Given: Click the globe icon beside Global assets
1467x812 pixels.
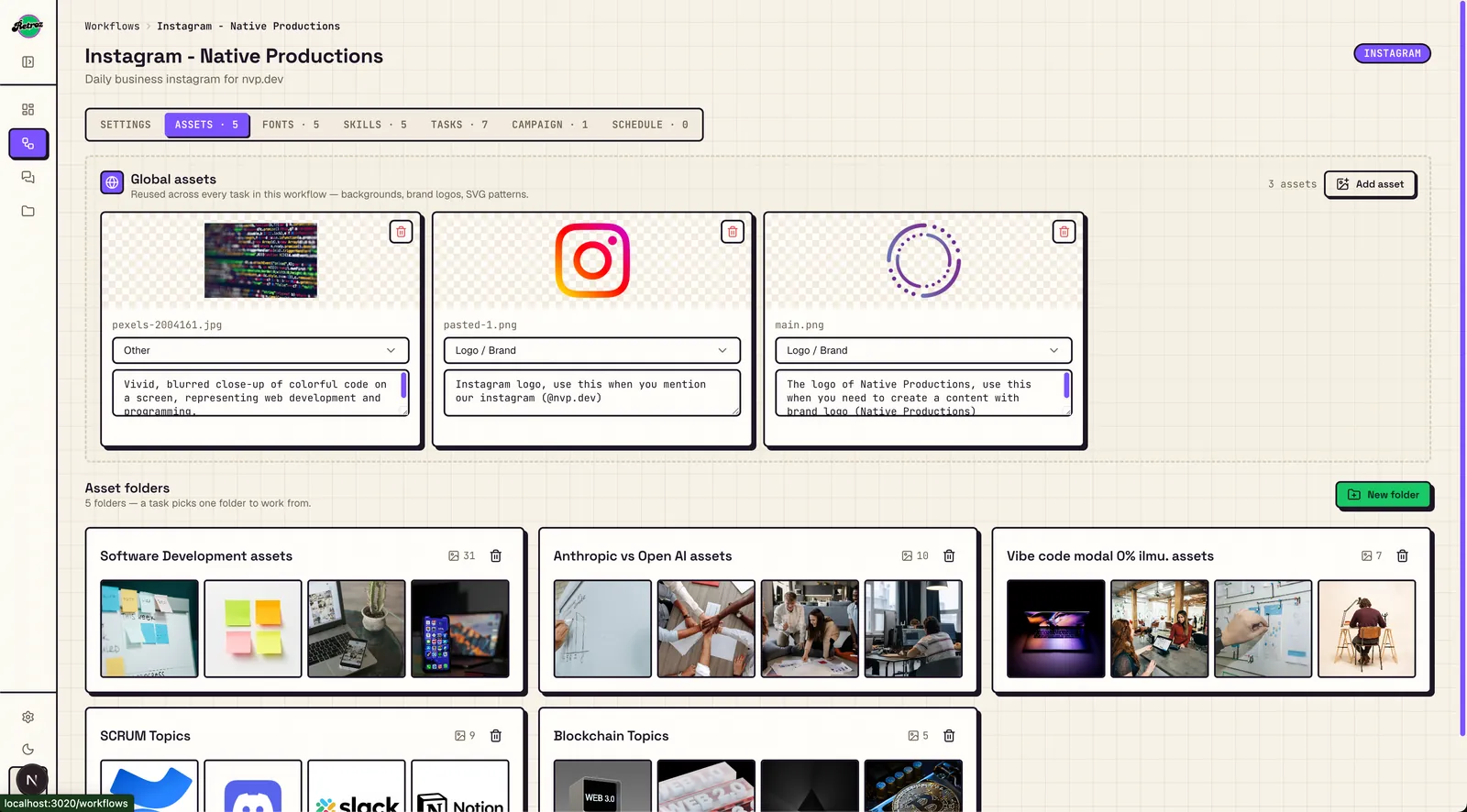Looking at the screenshot, I should [x=112, y=182].
